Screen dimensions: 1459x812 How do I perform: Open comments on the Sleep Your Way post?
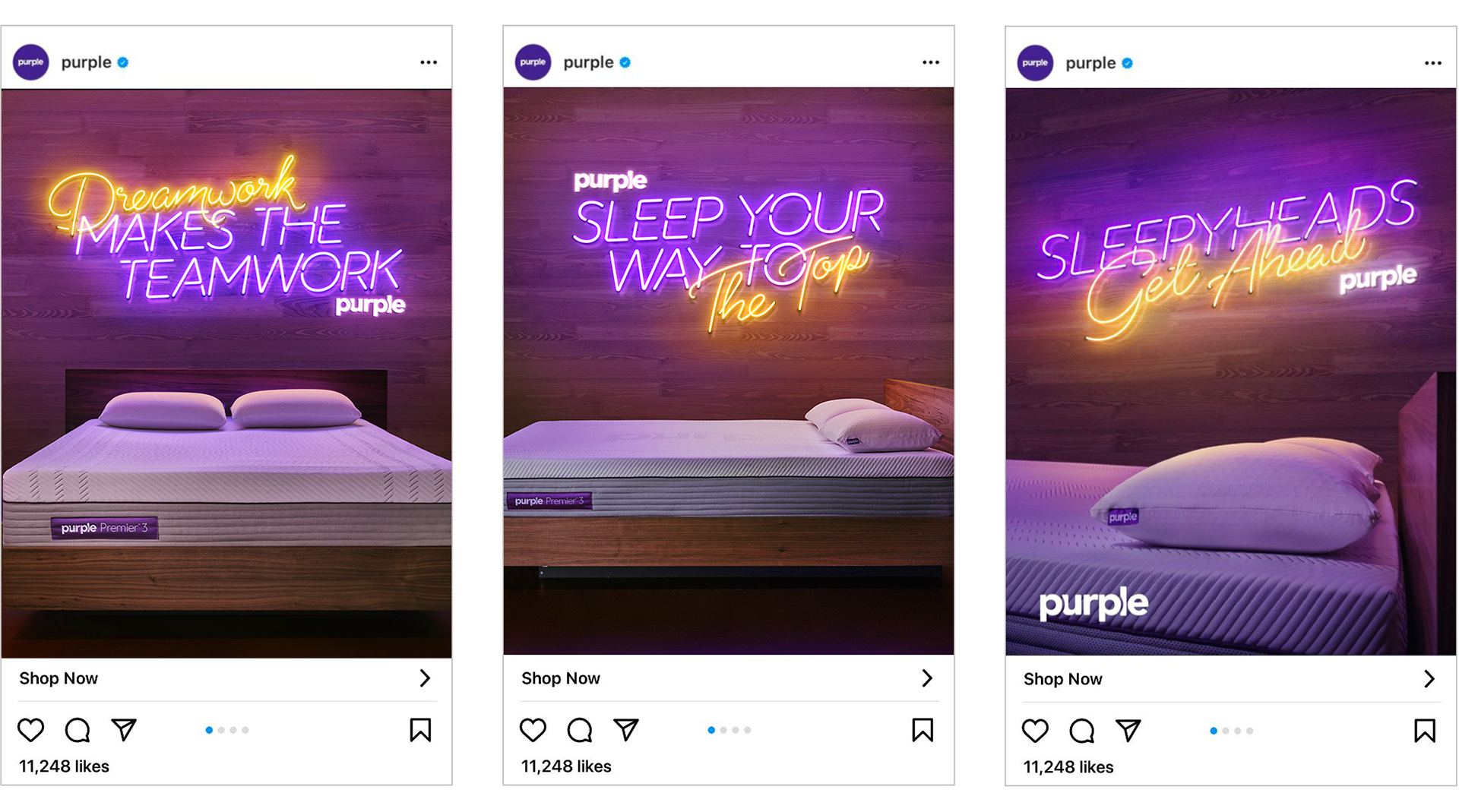click(580, 730)
